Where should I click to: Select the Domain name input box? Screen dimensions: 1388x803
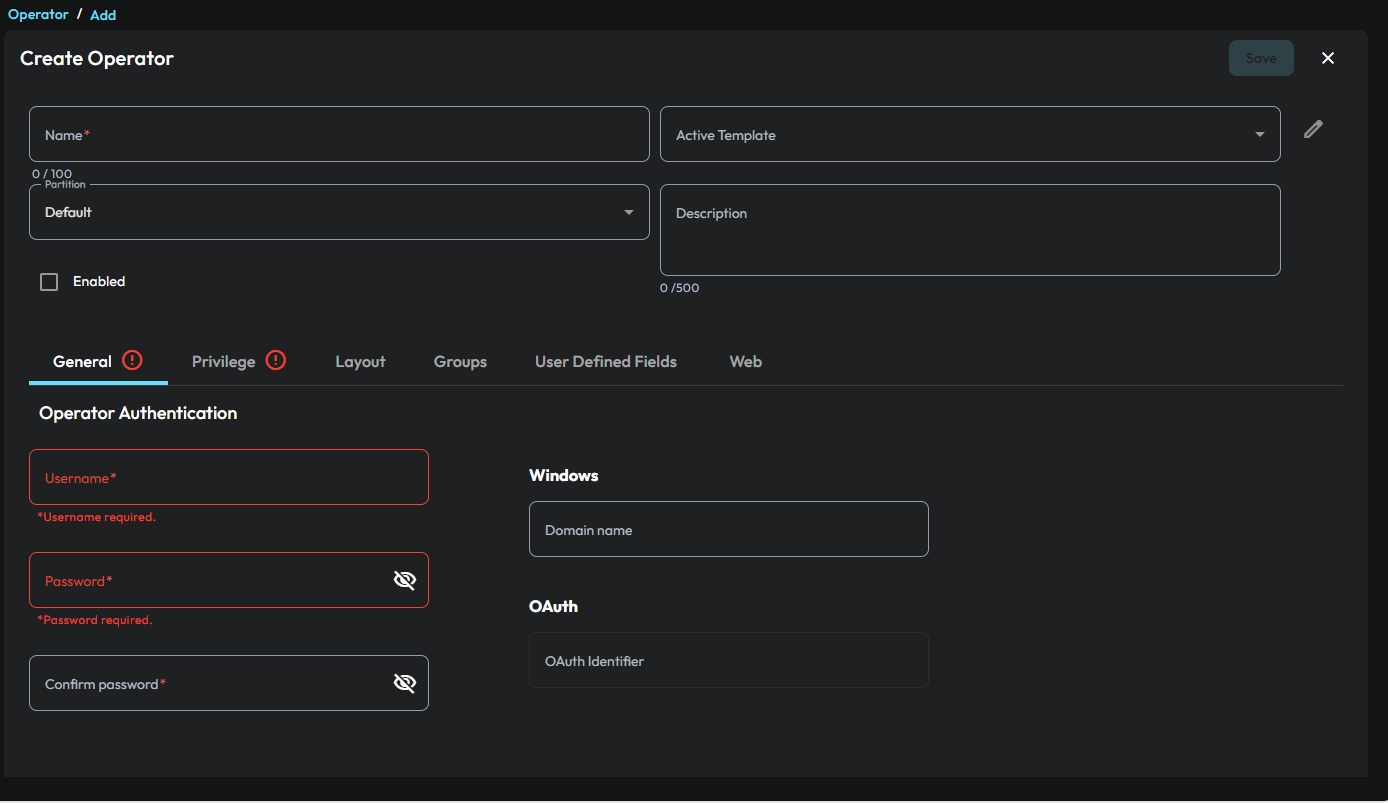coord(728,529)
